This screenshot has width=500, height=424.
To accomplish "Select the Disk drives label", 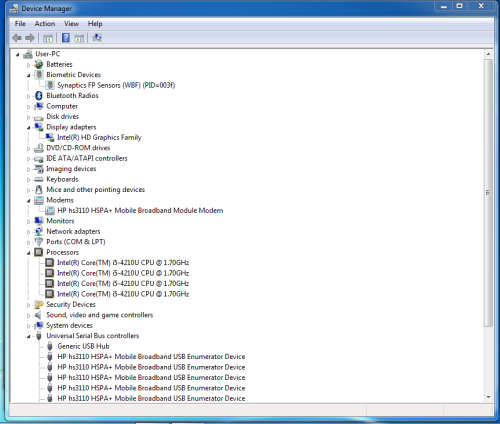I will 63,116.
